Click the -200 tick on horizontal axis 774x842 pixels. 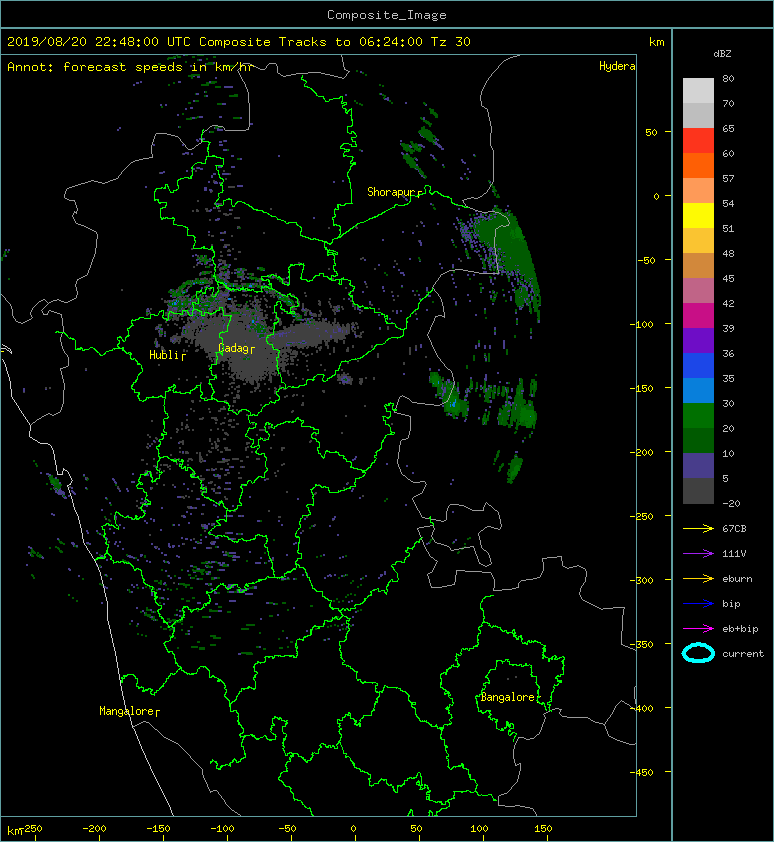94,829
